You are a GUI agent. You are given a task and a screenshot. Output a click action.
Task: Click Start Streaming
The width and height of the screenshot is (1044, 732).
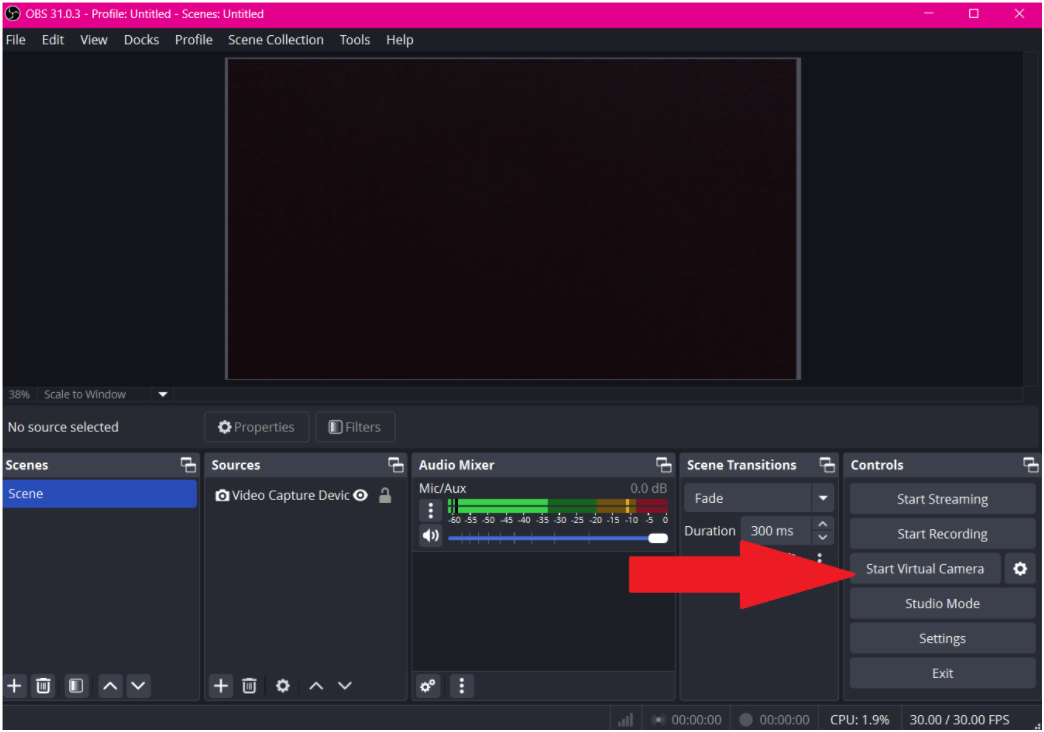pos(942,499)
